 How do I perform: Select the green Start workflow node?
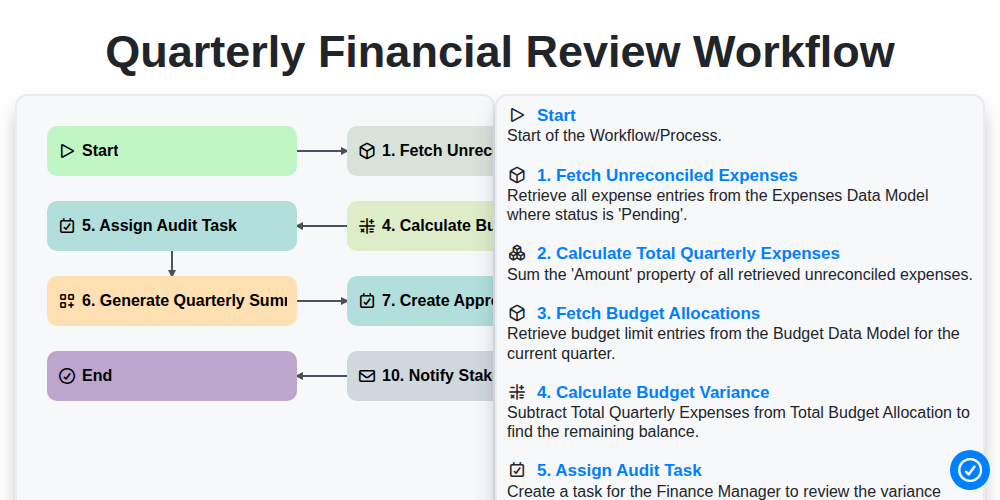click(x=172, y=151)
